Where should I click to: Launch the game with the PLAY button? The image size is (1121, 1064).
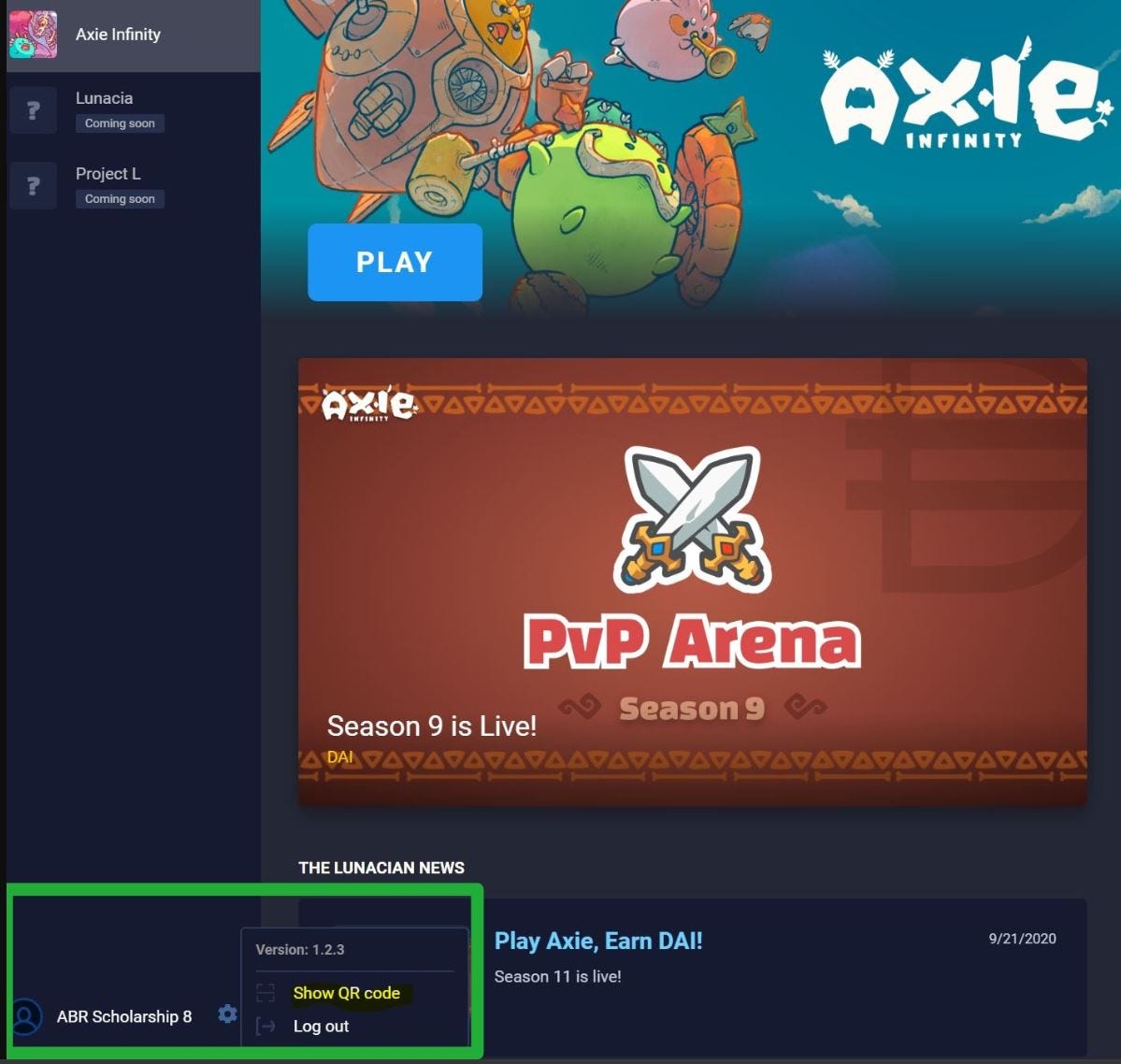(x=395, y=263)
